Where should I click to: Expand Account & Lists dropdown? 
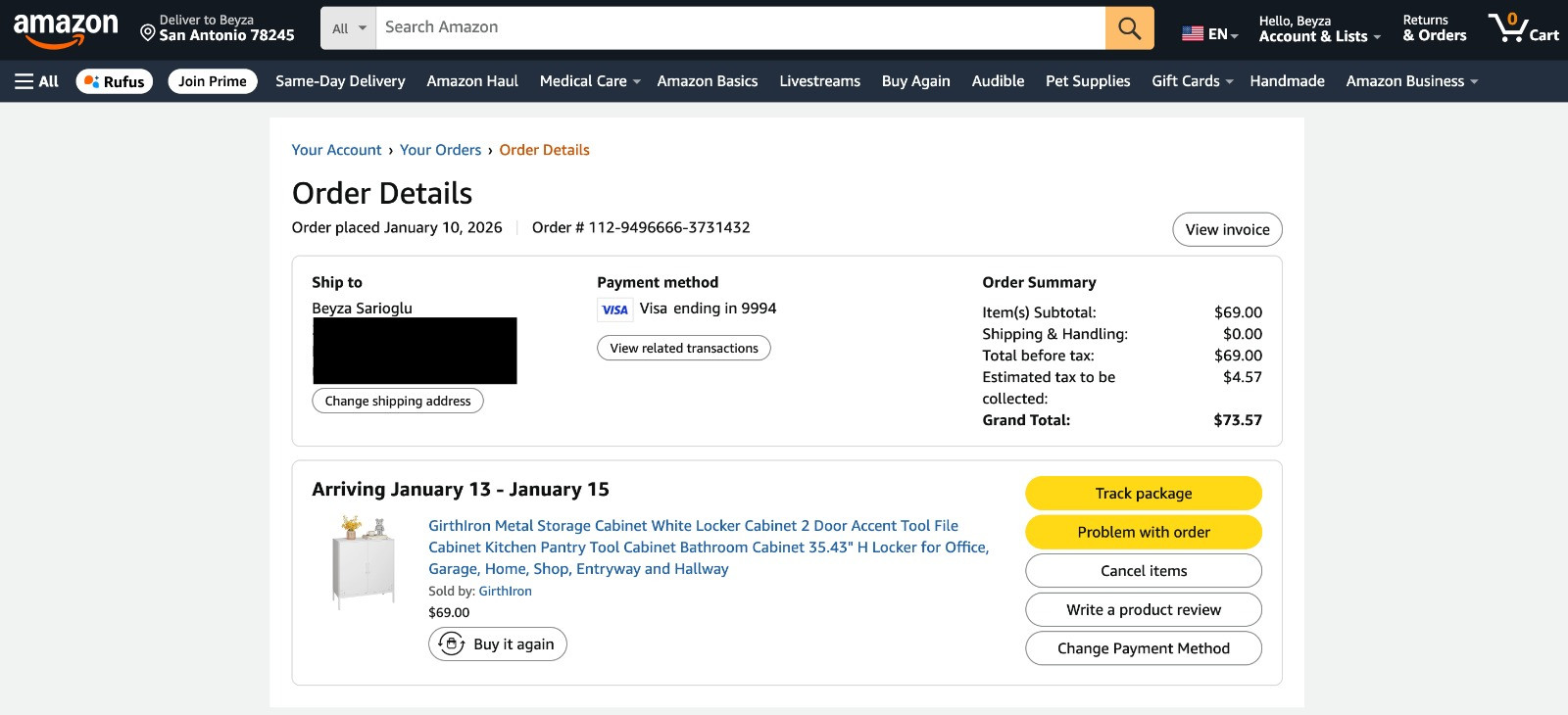(x=1319, y=28)
